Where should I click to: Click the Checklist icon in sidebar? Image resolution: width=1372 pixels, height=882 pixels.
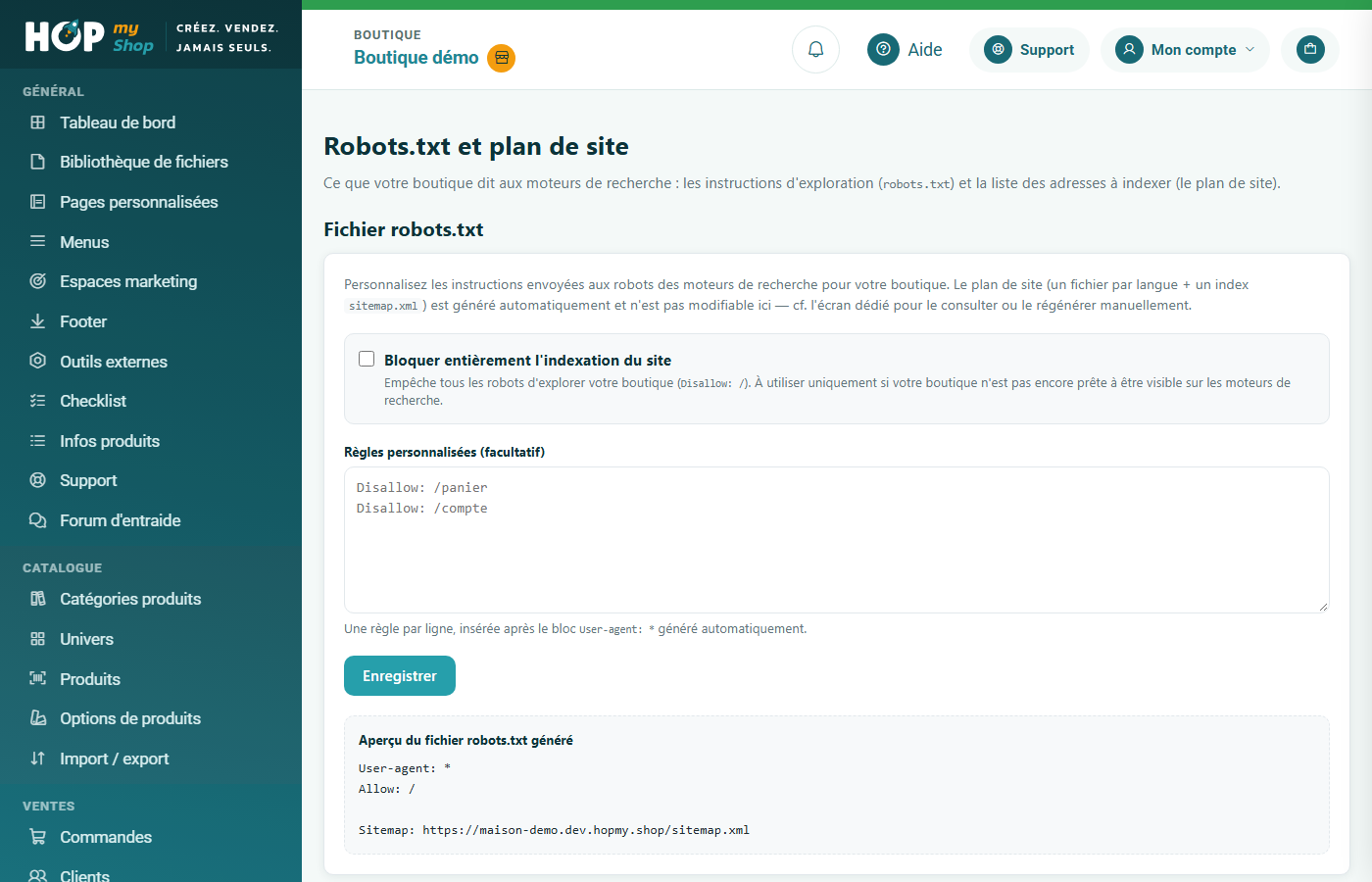point(38,401)
